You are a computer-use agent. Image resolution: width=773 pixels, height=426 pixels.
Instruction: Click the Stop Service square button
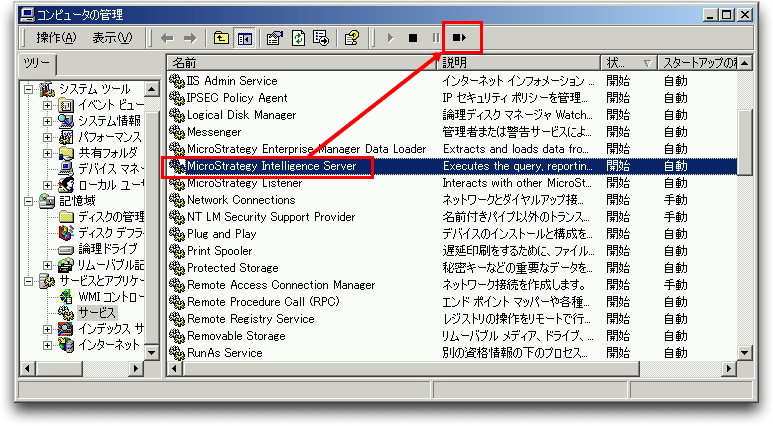[413, 38]
